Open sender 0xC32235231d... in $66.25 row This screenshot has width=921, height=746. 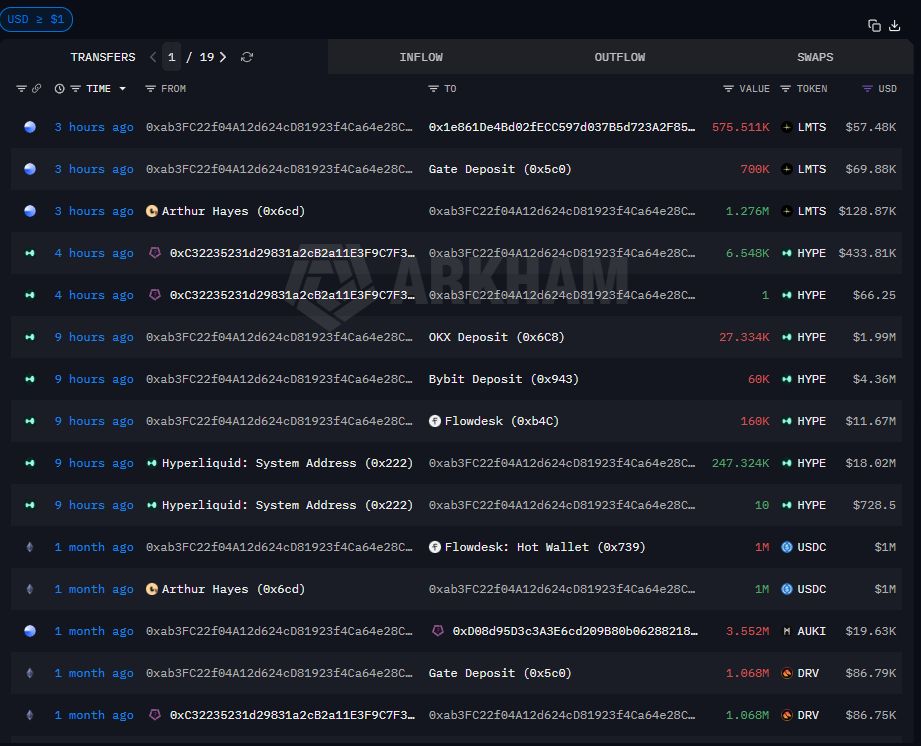pyautogui.click(x=292, y=295)
